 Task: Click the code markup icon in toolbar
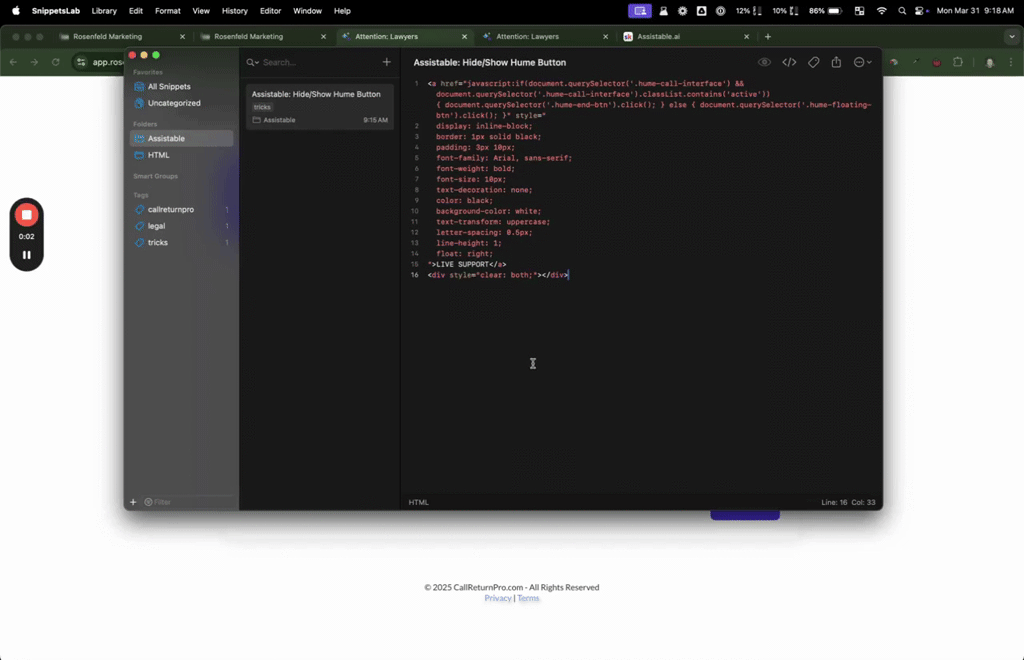[x=789, y=62]
